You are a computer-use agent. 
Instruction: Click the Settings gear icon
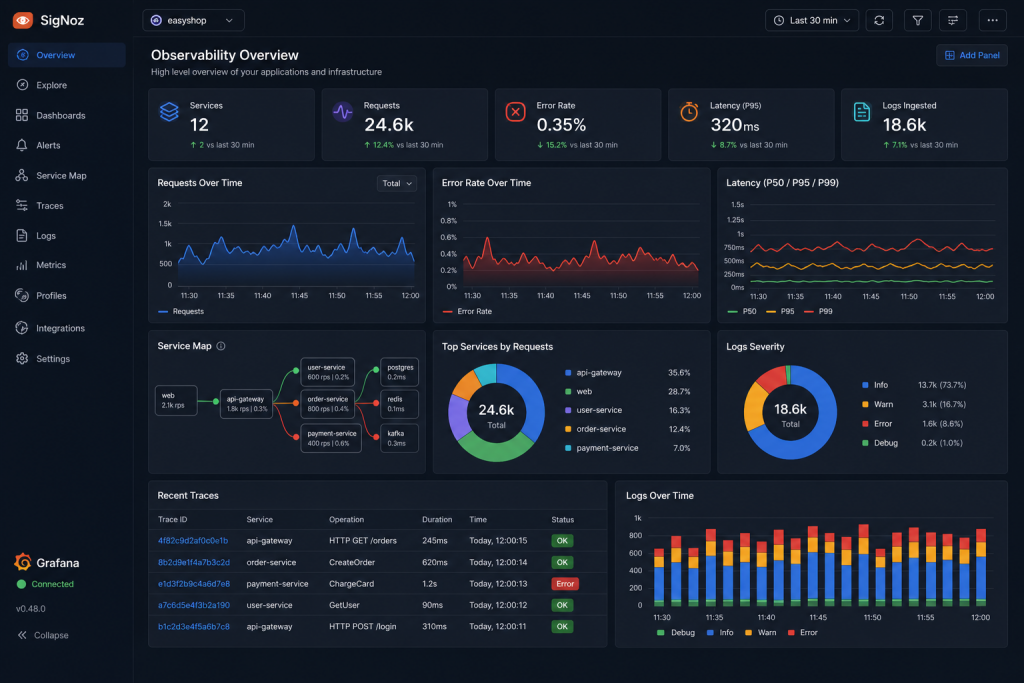click(x=22, y=358)
